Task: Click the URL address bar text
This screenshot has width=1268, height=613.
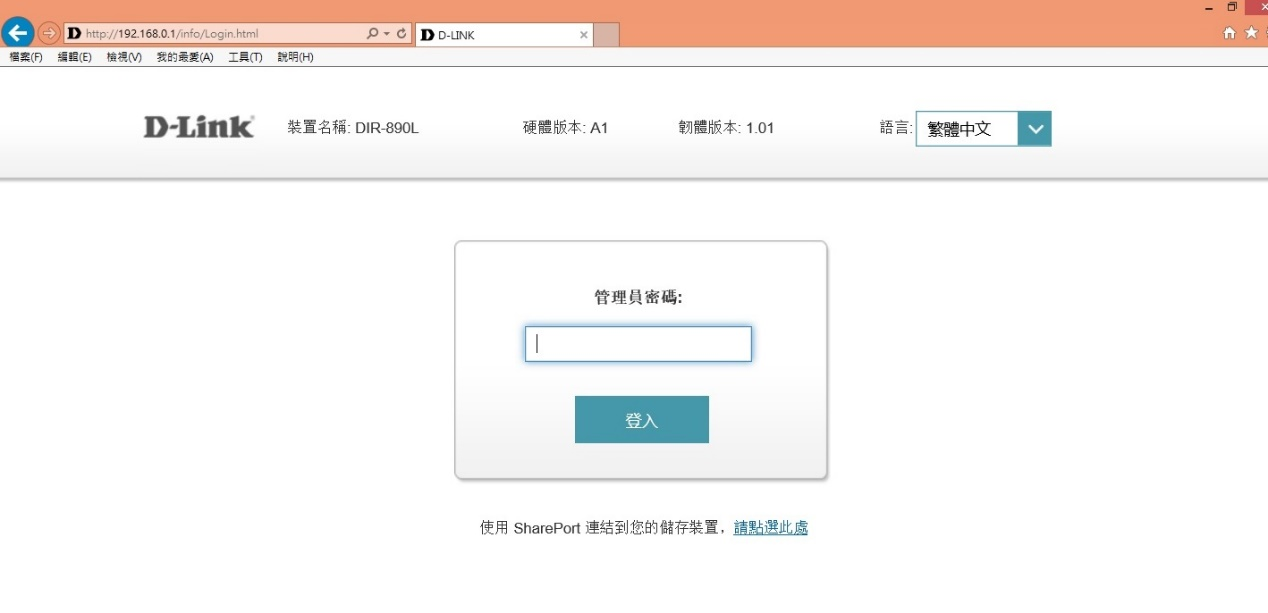Action: pos(200,34)
